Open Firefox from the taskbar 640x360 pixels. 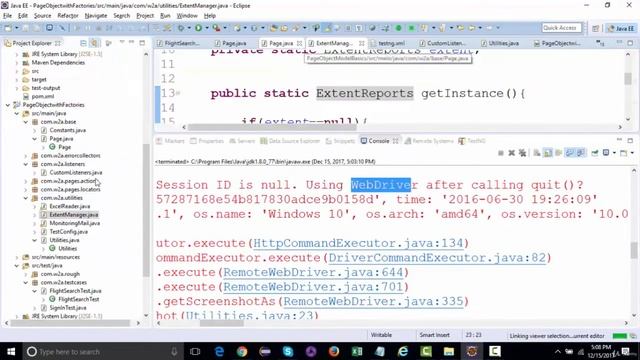pyautogui.click(x=334, y=351)
